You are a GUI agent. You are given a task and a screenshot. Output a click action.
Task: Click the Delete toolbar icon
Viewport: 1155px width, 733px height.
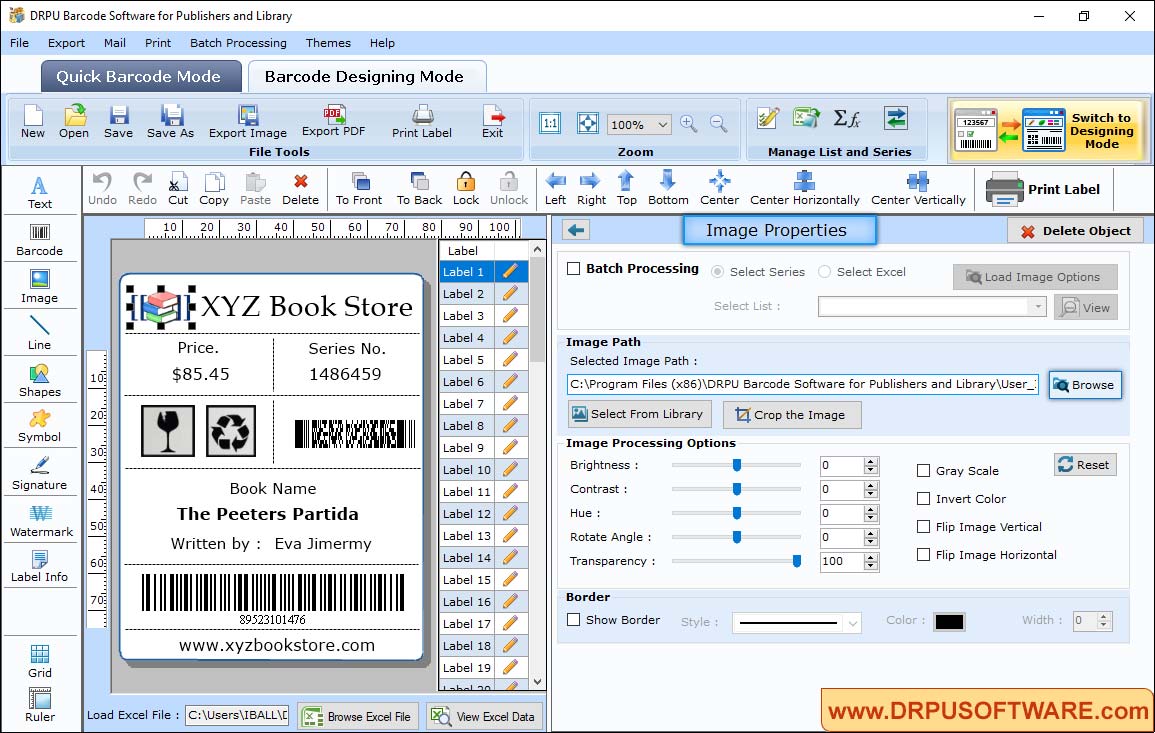coord(301,189)
